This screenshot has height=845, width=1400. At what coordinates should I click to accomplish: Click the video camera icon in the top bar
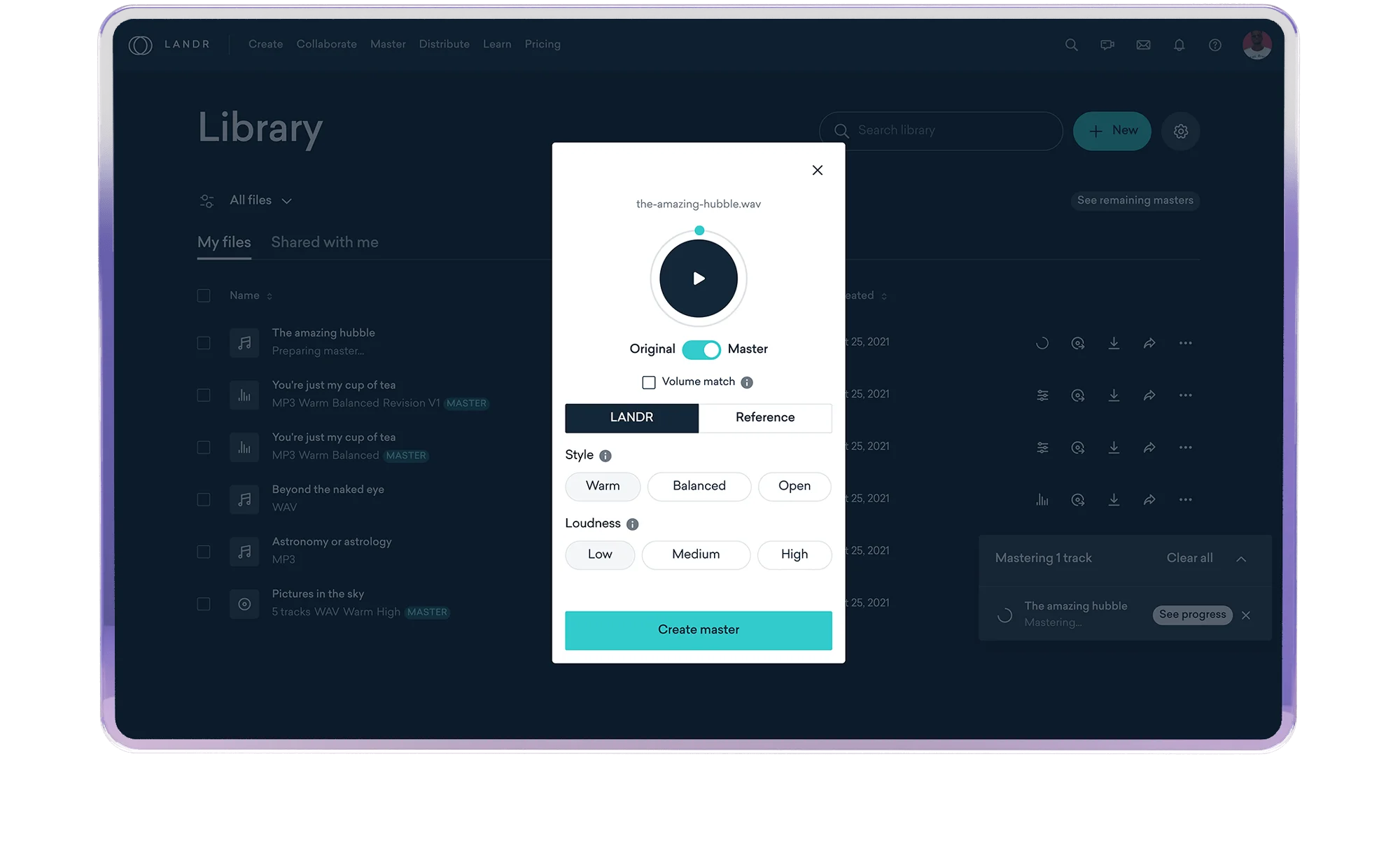coord(1107,45)
